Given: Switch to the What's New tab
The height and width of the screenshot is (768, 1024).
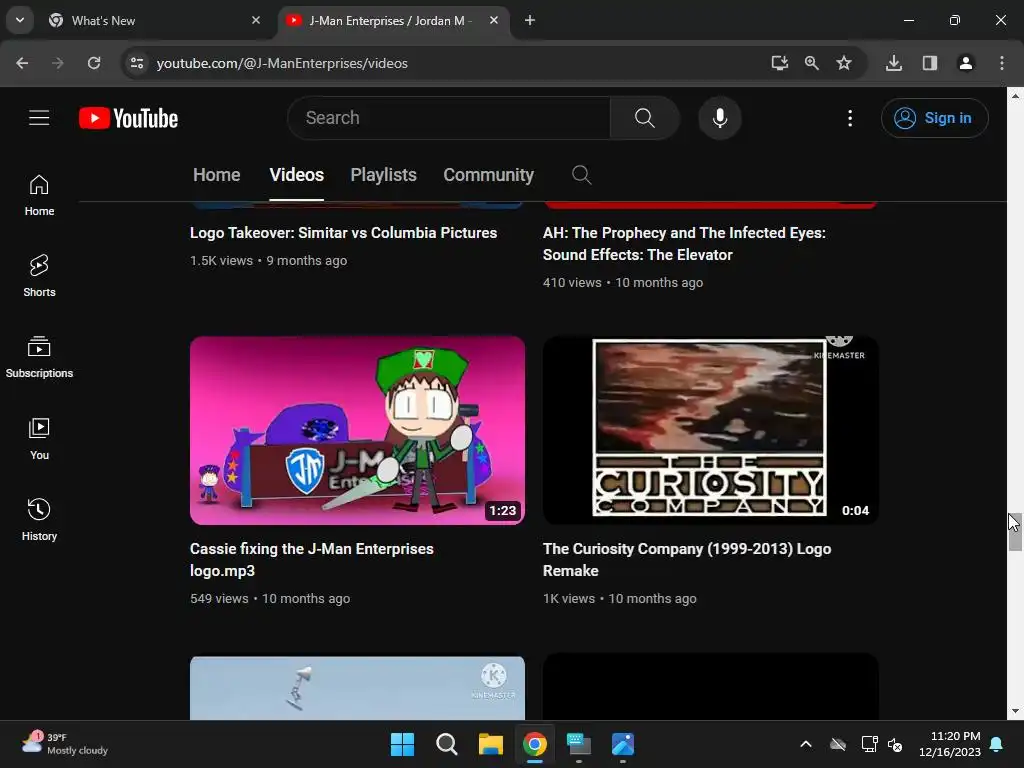Looking at the screenshot, I should (x=154, y=20).
